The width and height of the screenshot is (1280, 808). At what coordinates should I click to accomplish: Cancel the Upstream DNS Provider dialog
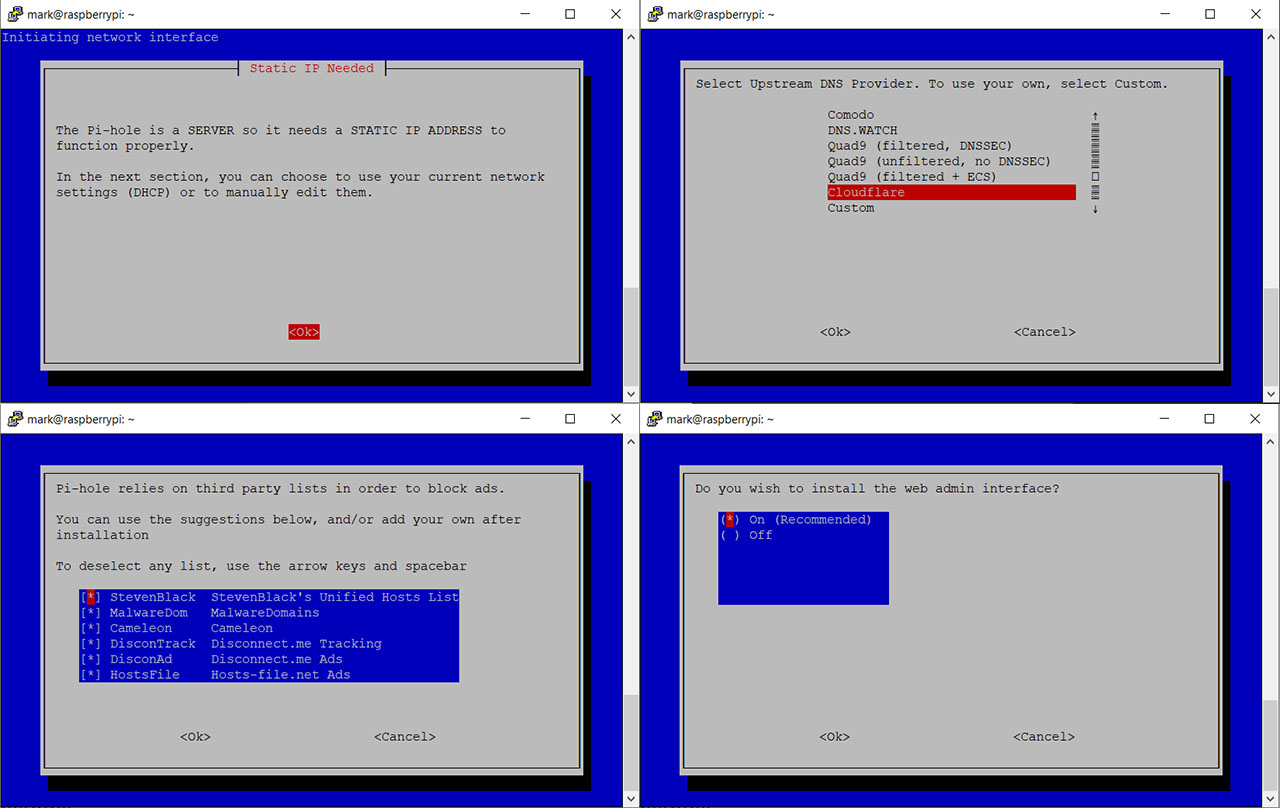pyautogui.click(x=1045, y=332)
